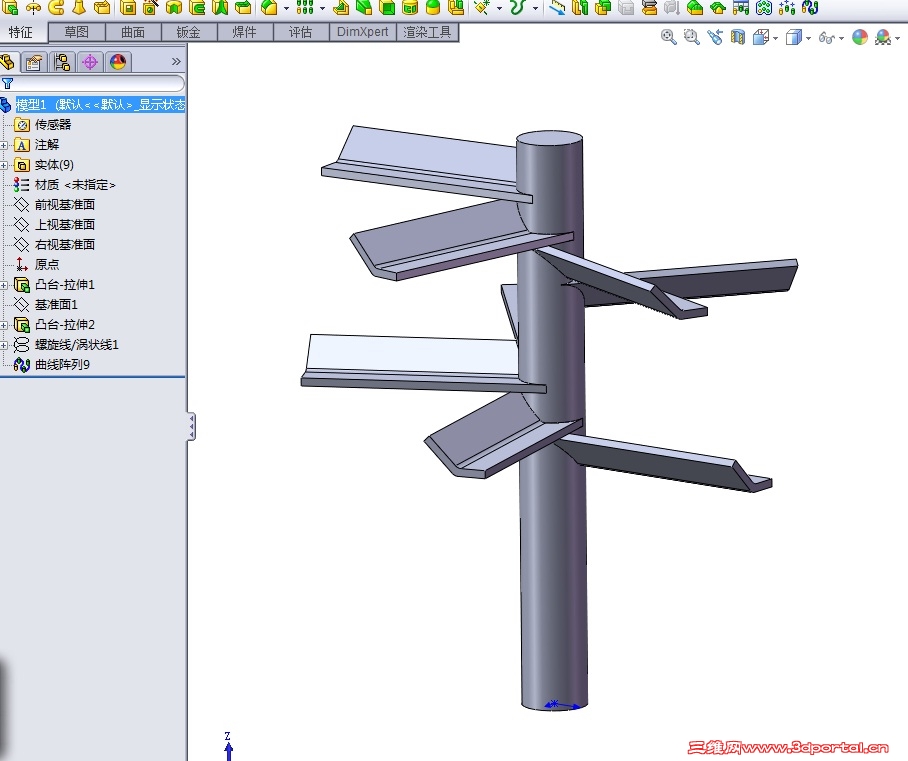Toggle the Section View

coord(738,37)
